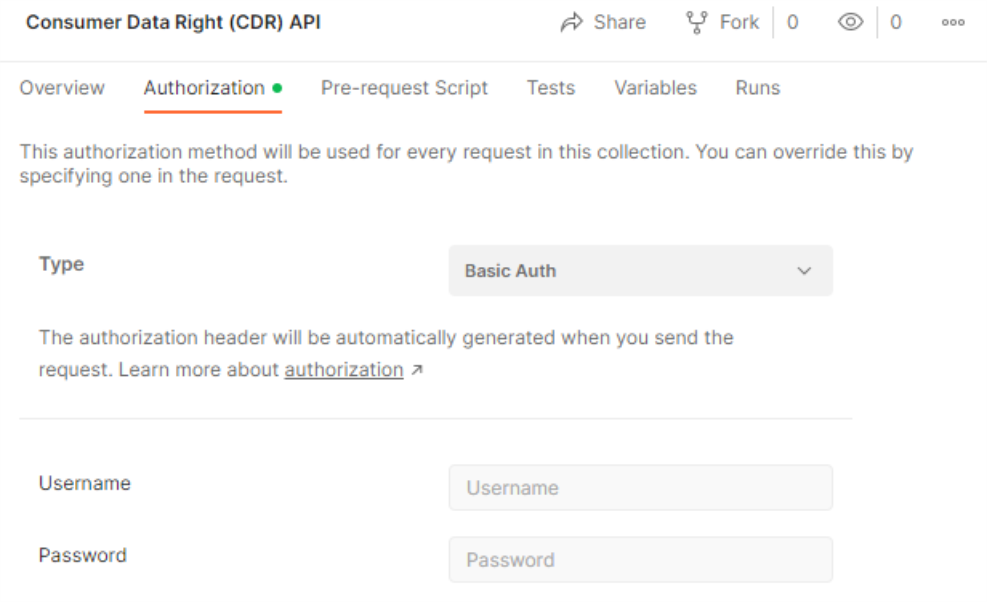Click the watcher count number
This screenshot has width=987, height=602.
[x=896, y=23]
